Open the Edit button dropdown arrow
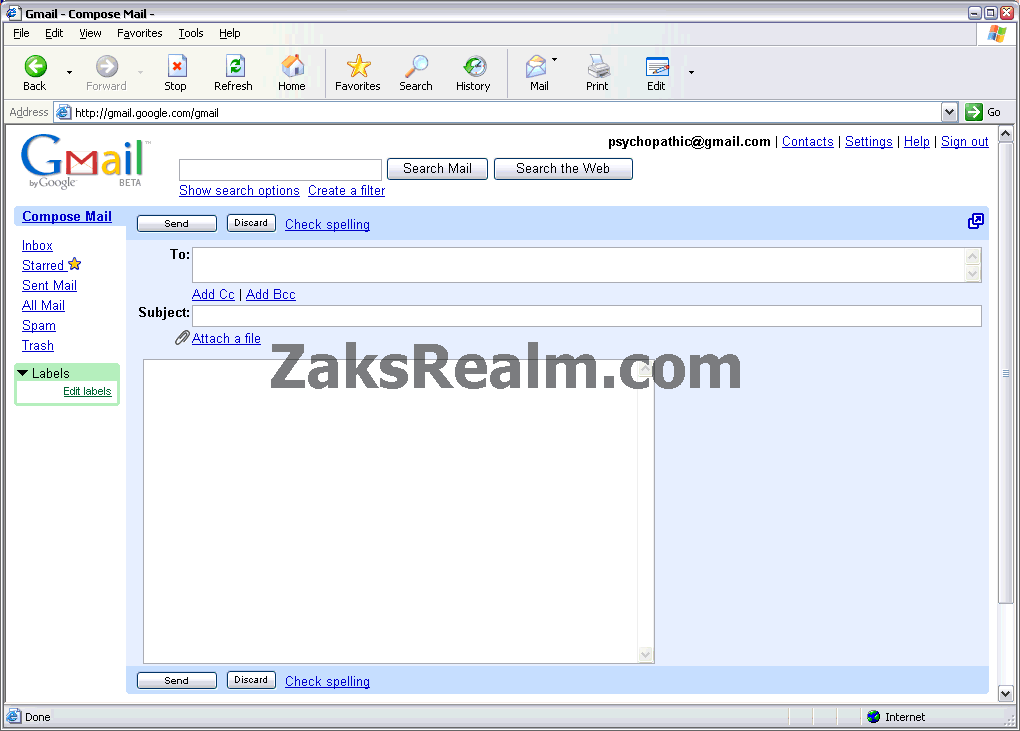 (x=691, y=72)
